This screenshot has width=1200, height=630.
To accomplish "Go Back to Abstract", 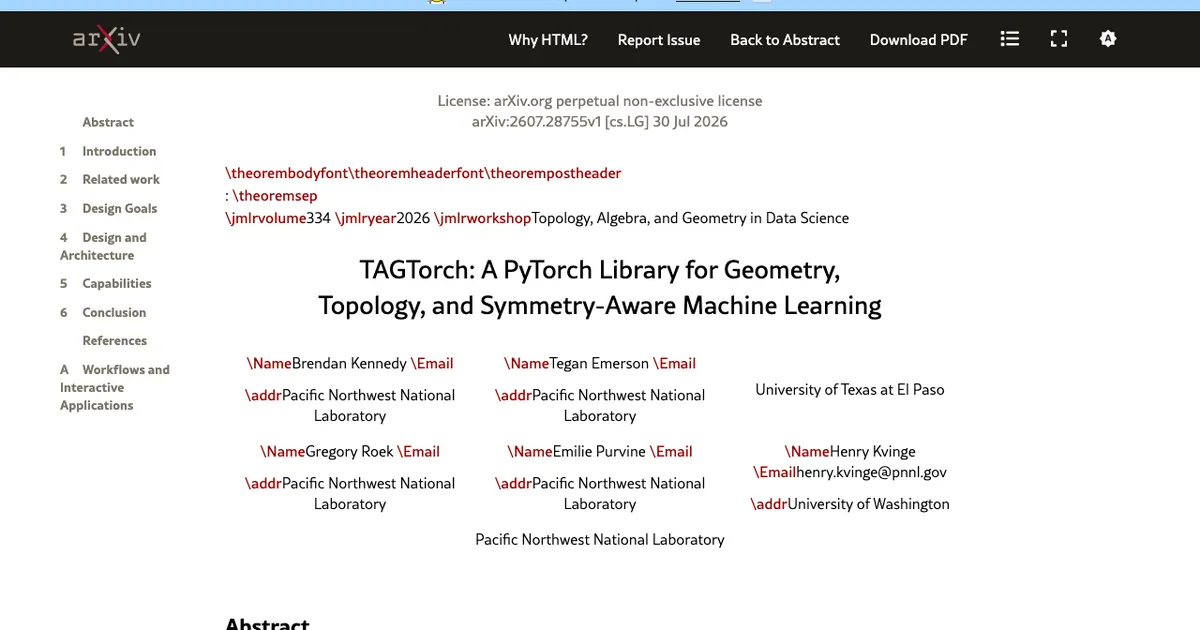I will coord(785,40).
